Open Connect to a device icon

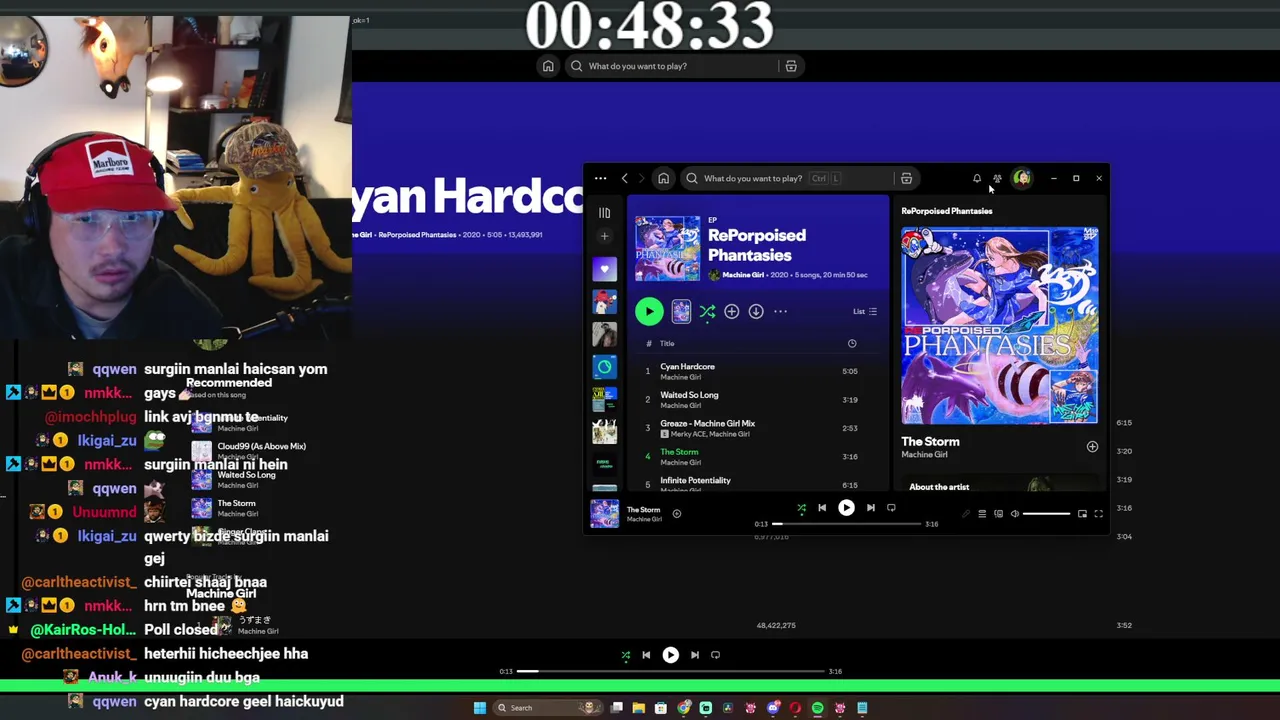pos(998,514)
